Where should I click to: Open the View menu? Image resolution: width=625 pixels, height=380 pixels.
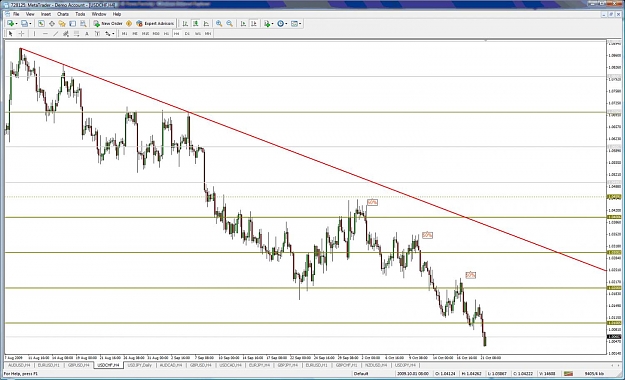(30, 14)
